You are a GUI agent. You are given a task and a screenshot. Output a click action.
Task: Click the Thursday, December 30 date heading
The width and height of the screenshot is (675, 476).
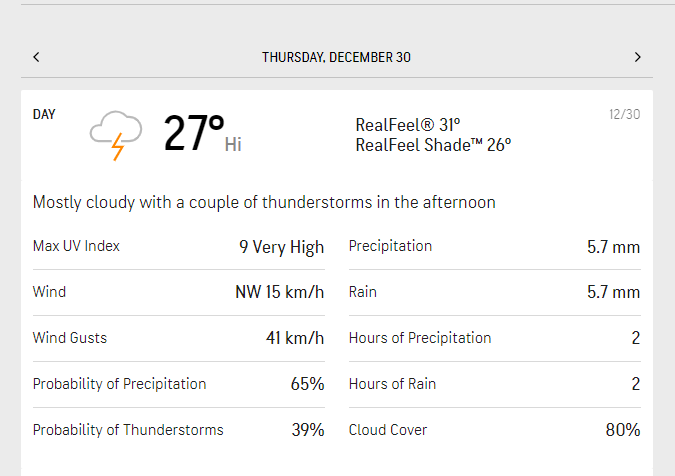coord(336,57)
